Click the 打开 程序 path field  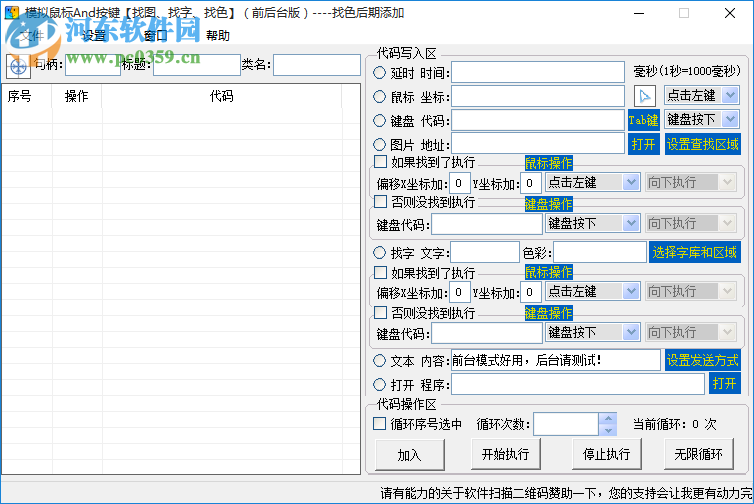(578, 384)
